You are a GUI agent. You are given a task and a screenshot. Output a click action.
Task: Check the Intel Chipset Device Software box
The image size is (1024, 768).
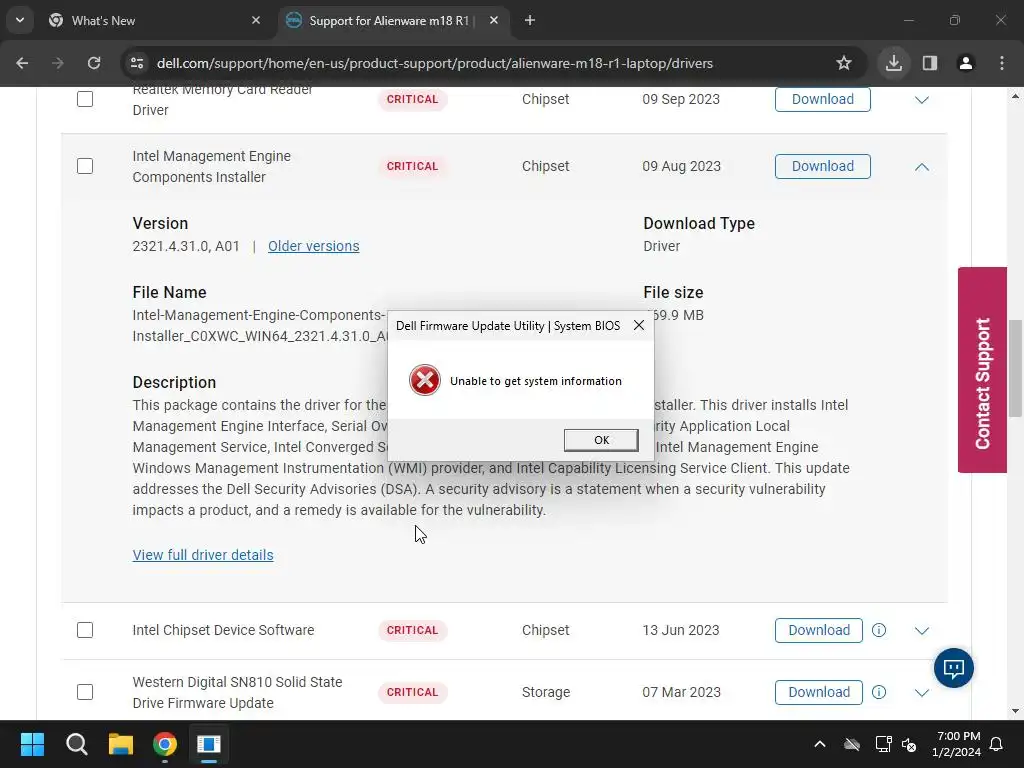(x=85, y=630)
